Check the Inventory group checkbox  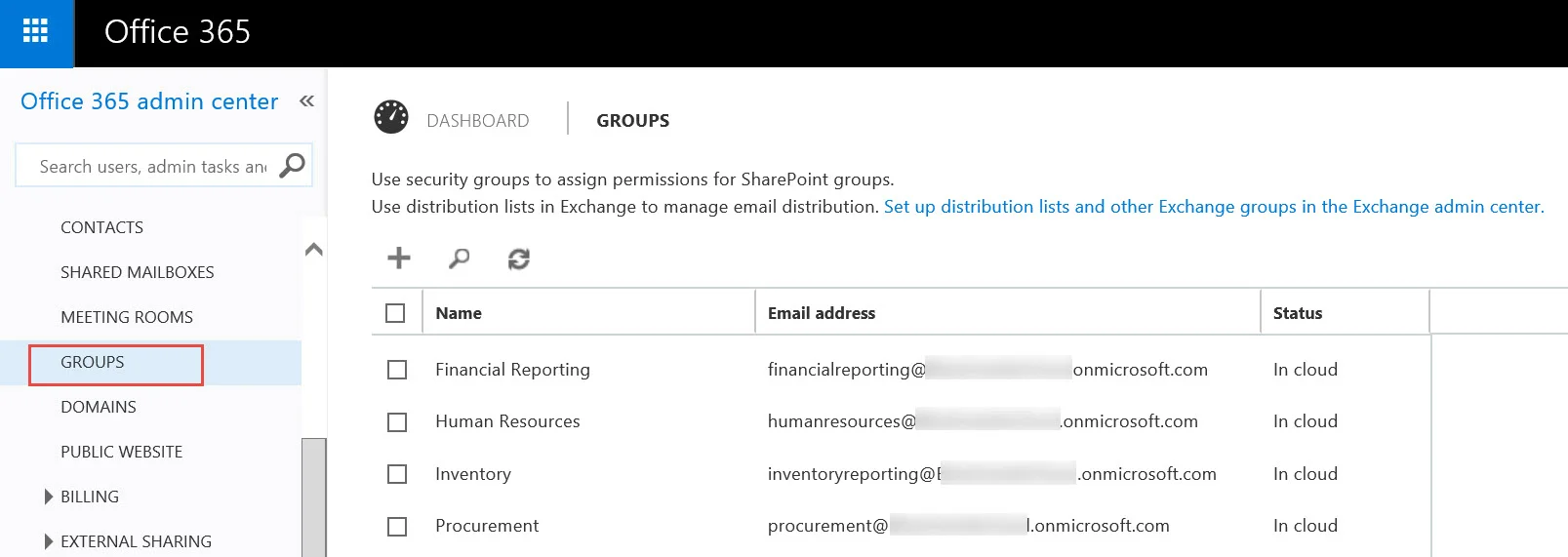click(x=397, y=474)
